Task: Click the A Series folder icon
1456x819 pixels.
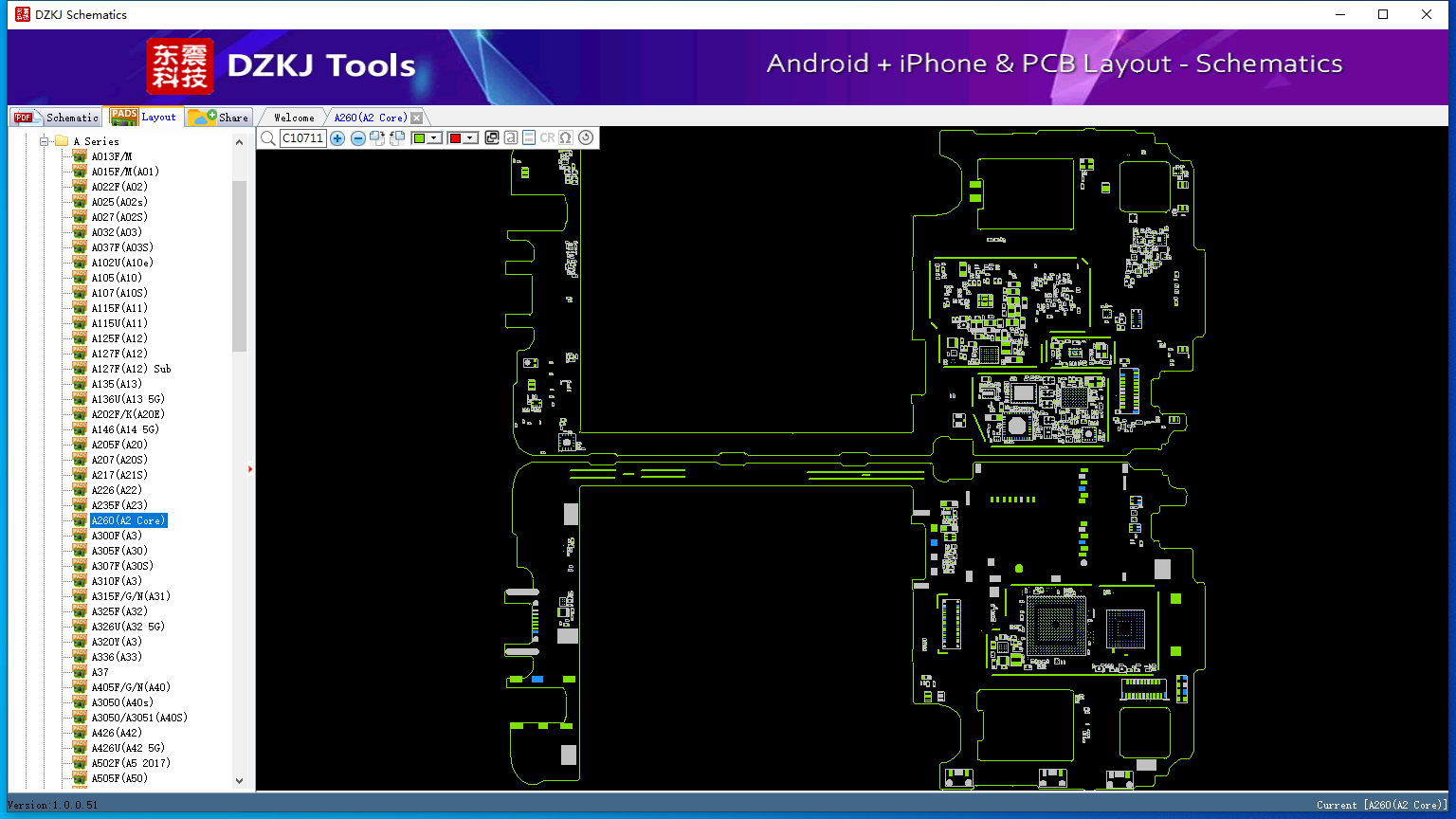Action: pyautogui.click(x=62, y=141)
